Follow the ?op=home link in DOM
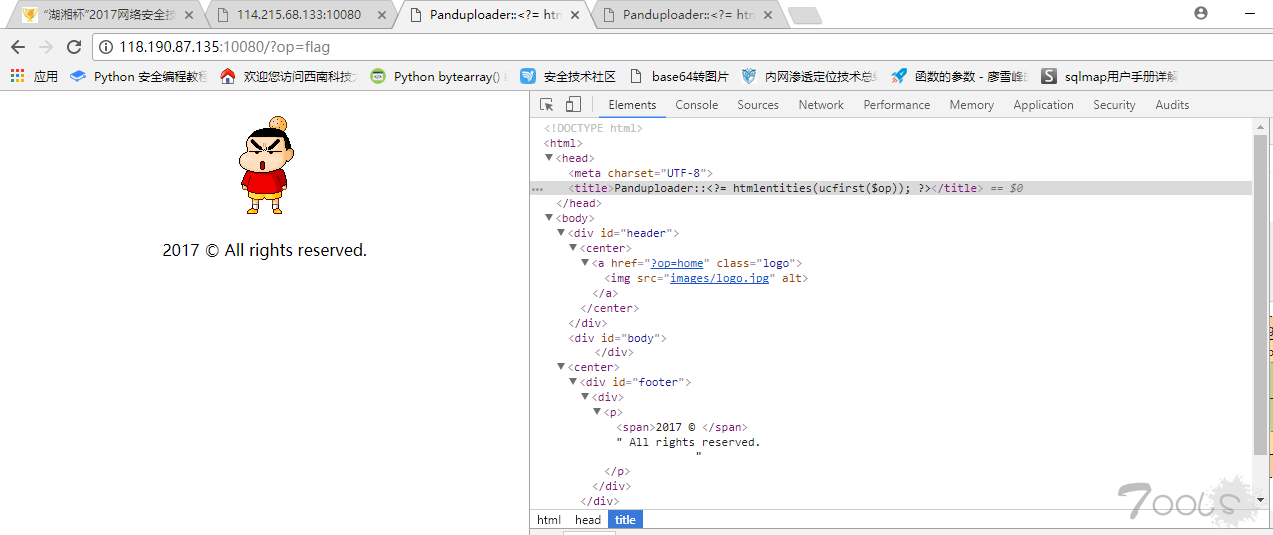The image size is (1273, 535). point(678,263)
